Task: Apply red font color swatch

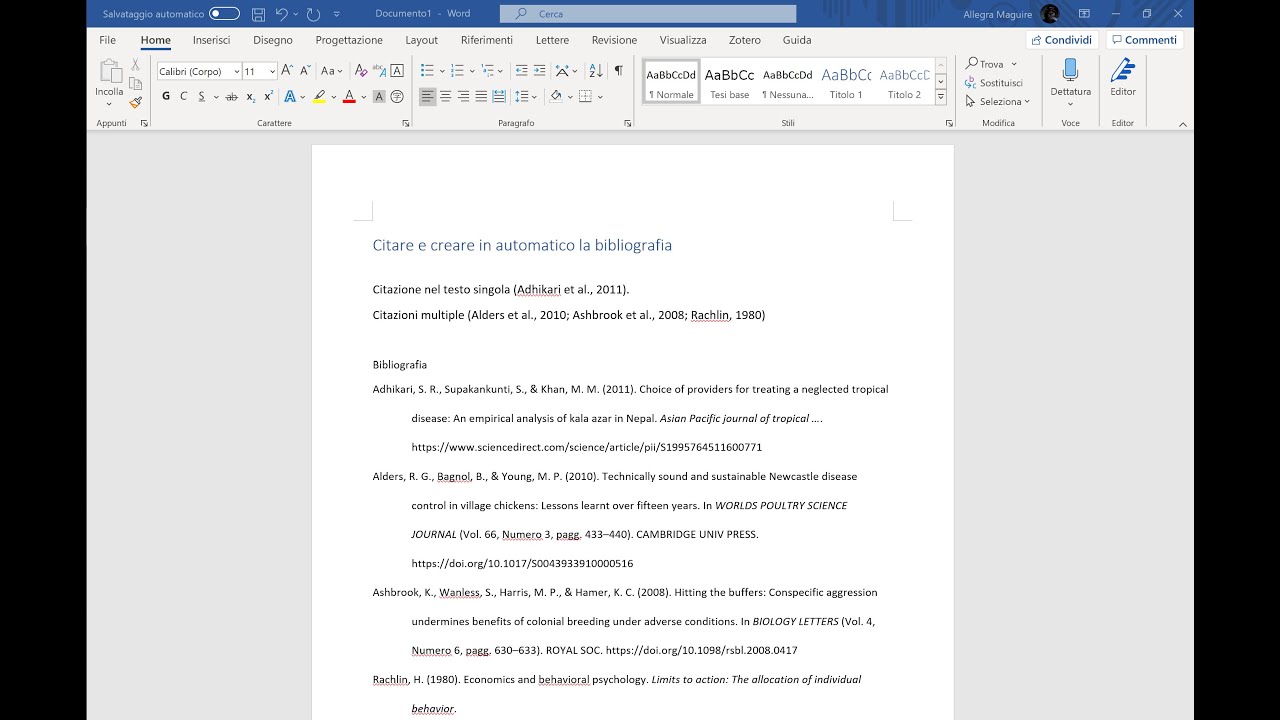Action: pos(349,97)
